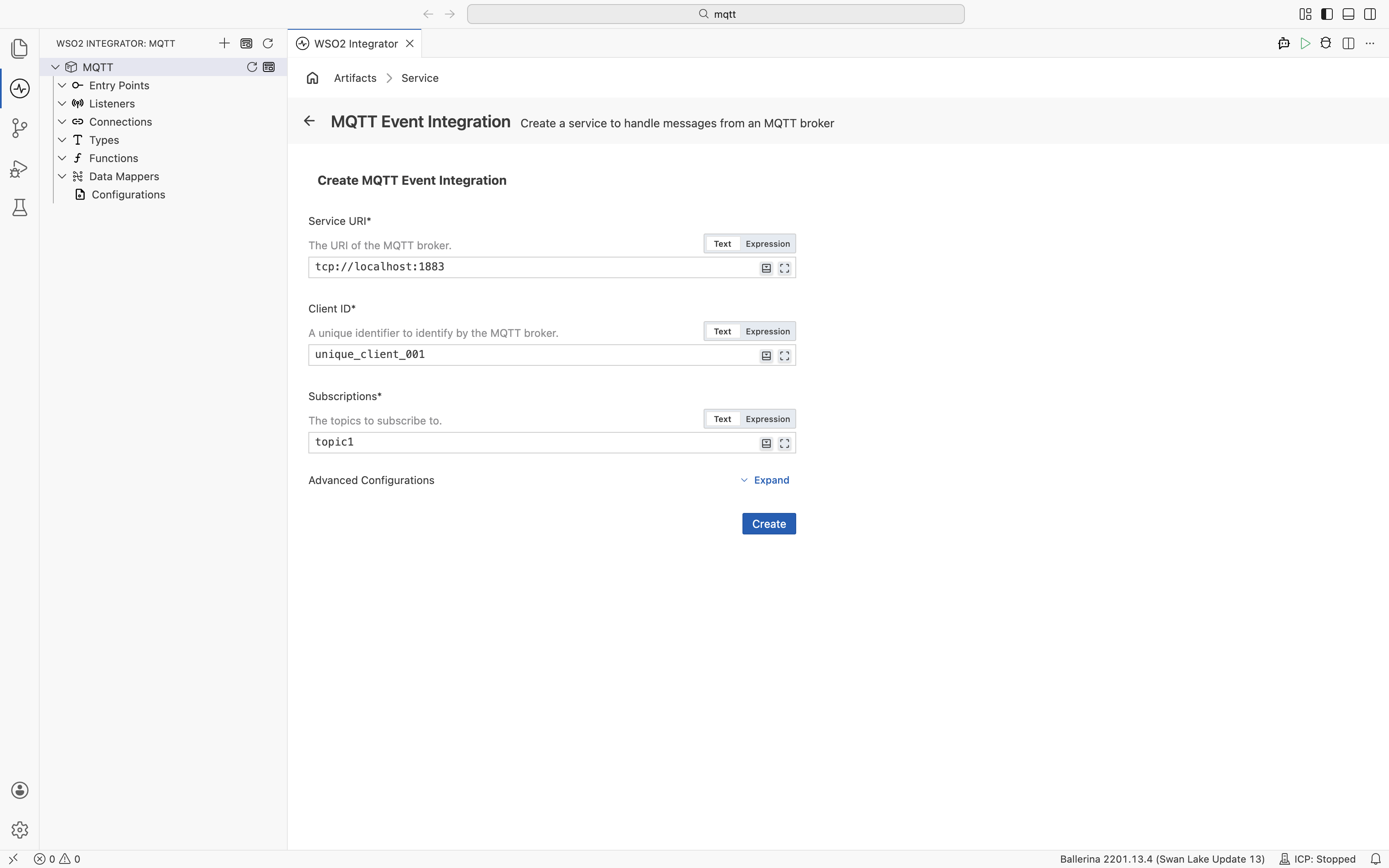Open the chat assistant icon in editor toolbar
This screenshot has width=1389, height=868.
click(x=1284, y=44)
